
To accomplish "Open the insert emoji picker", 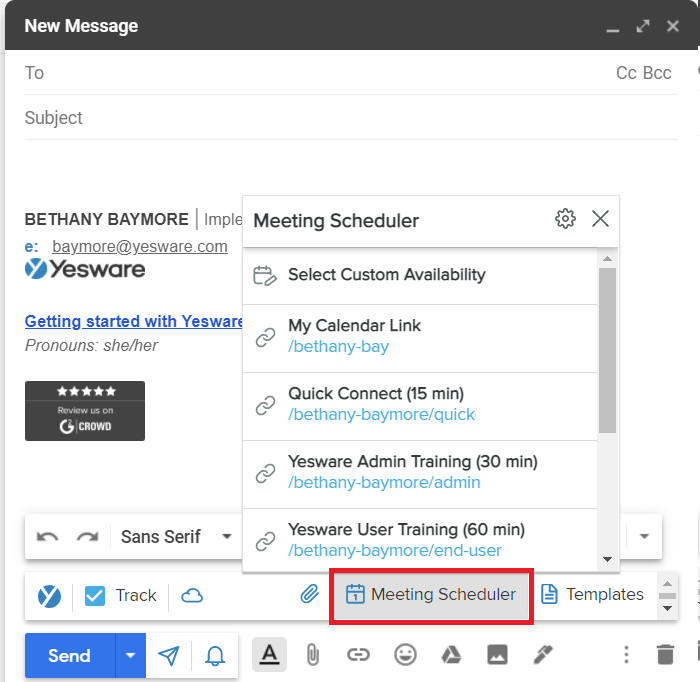I will coord(405,655).
